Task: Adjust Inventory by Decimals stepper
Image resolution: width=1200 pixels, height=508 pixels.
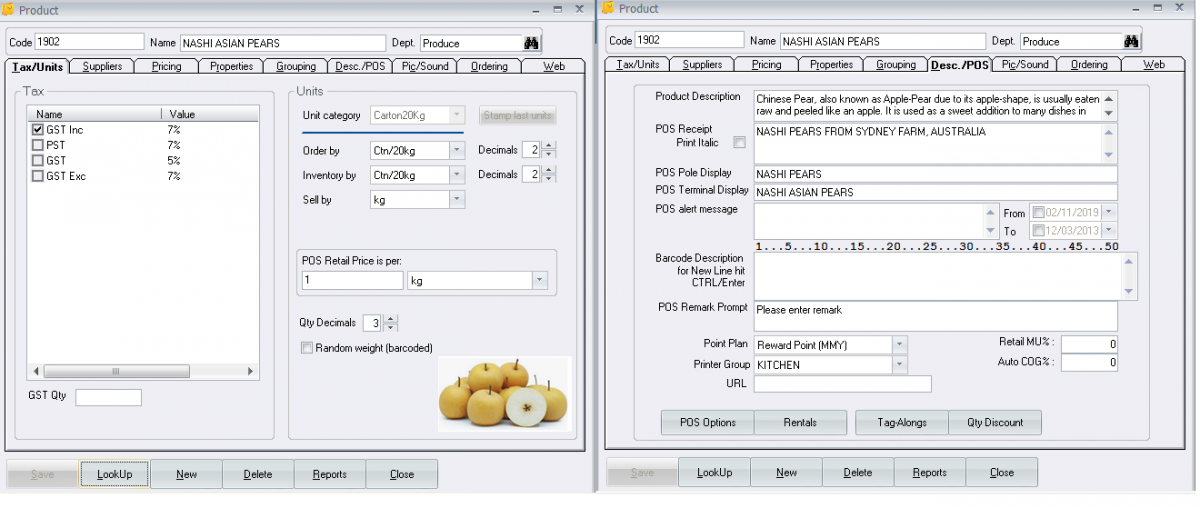Action: [549, 175]
